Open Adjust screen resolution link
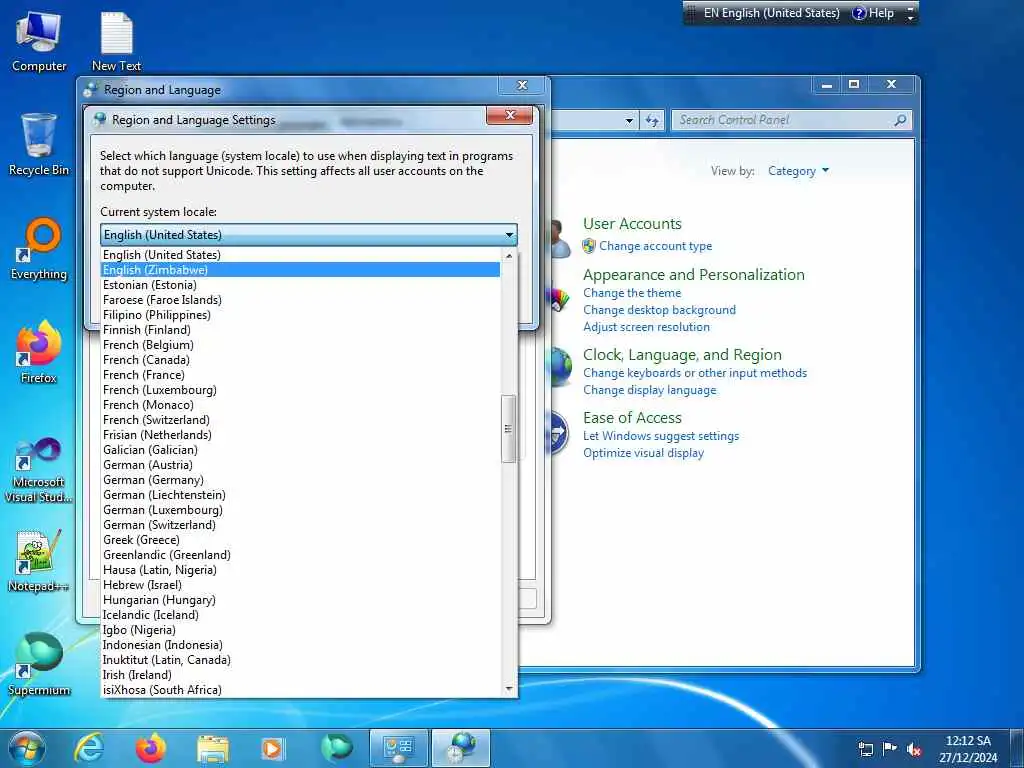Screen dimensions: 1024x768 (646, 327)
